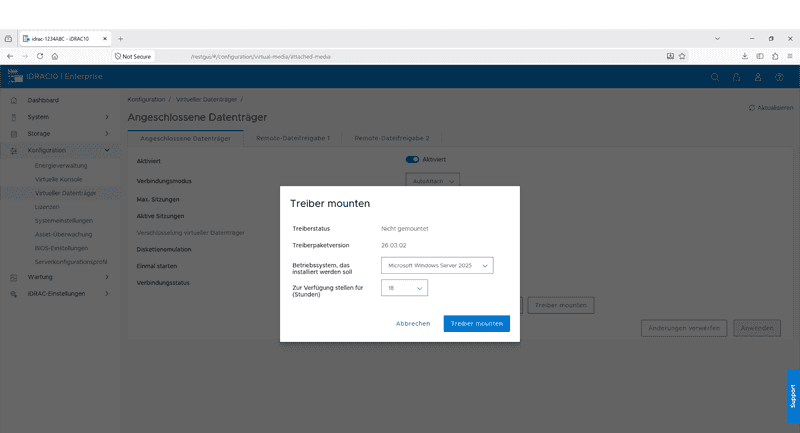Click the browser back arrow

click(10, 56)
